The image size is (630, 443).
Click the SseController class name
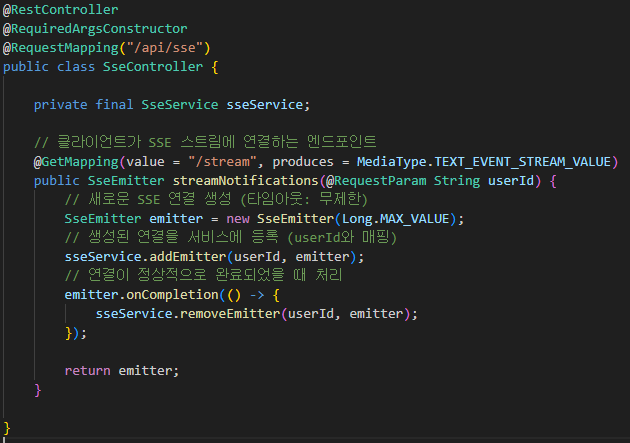153,67
